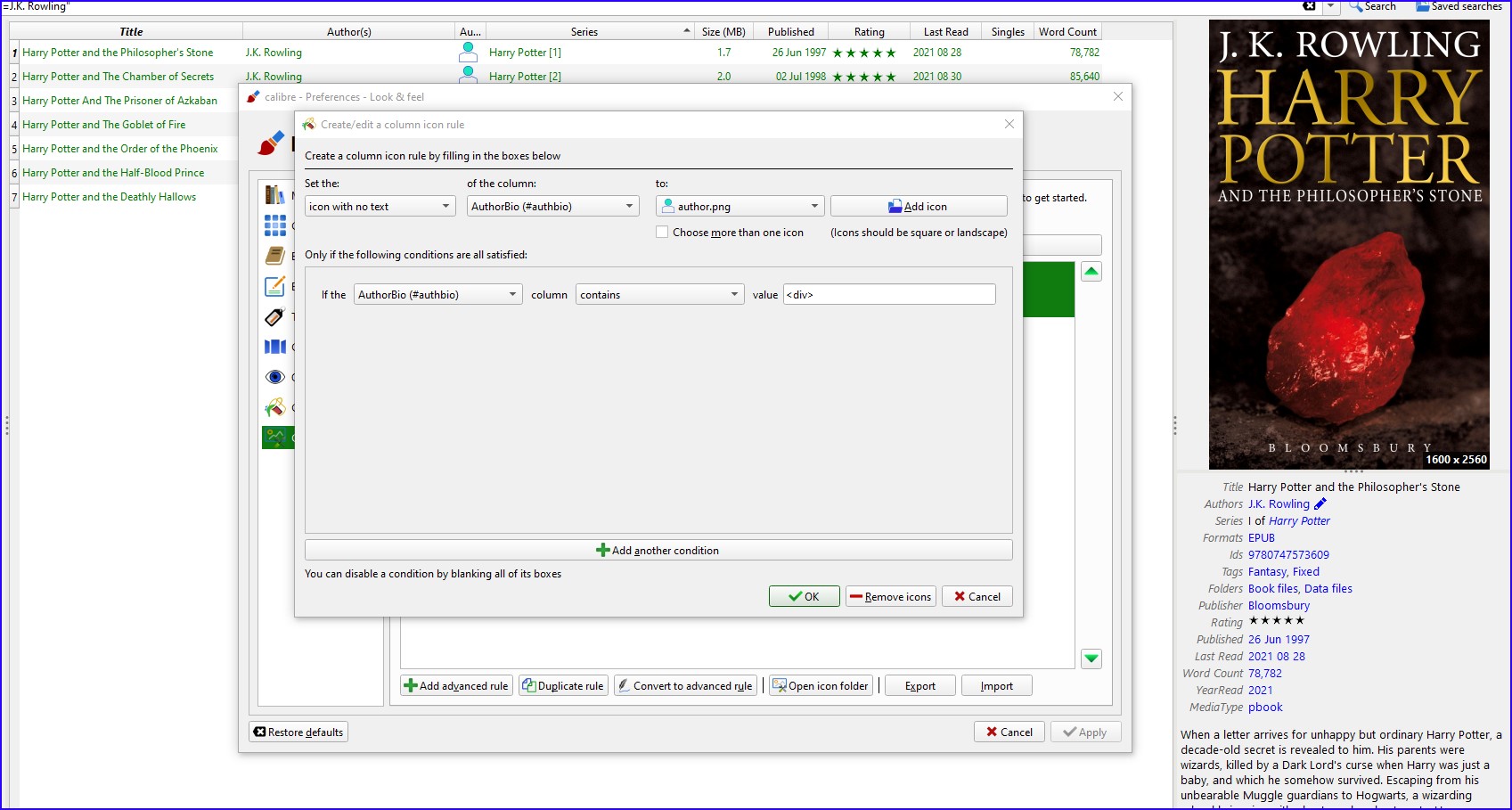Open Column coloring paint bucket tab
Screen dimensions: 1512x810
275,407
